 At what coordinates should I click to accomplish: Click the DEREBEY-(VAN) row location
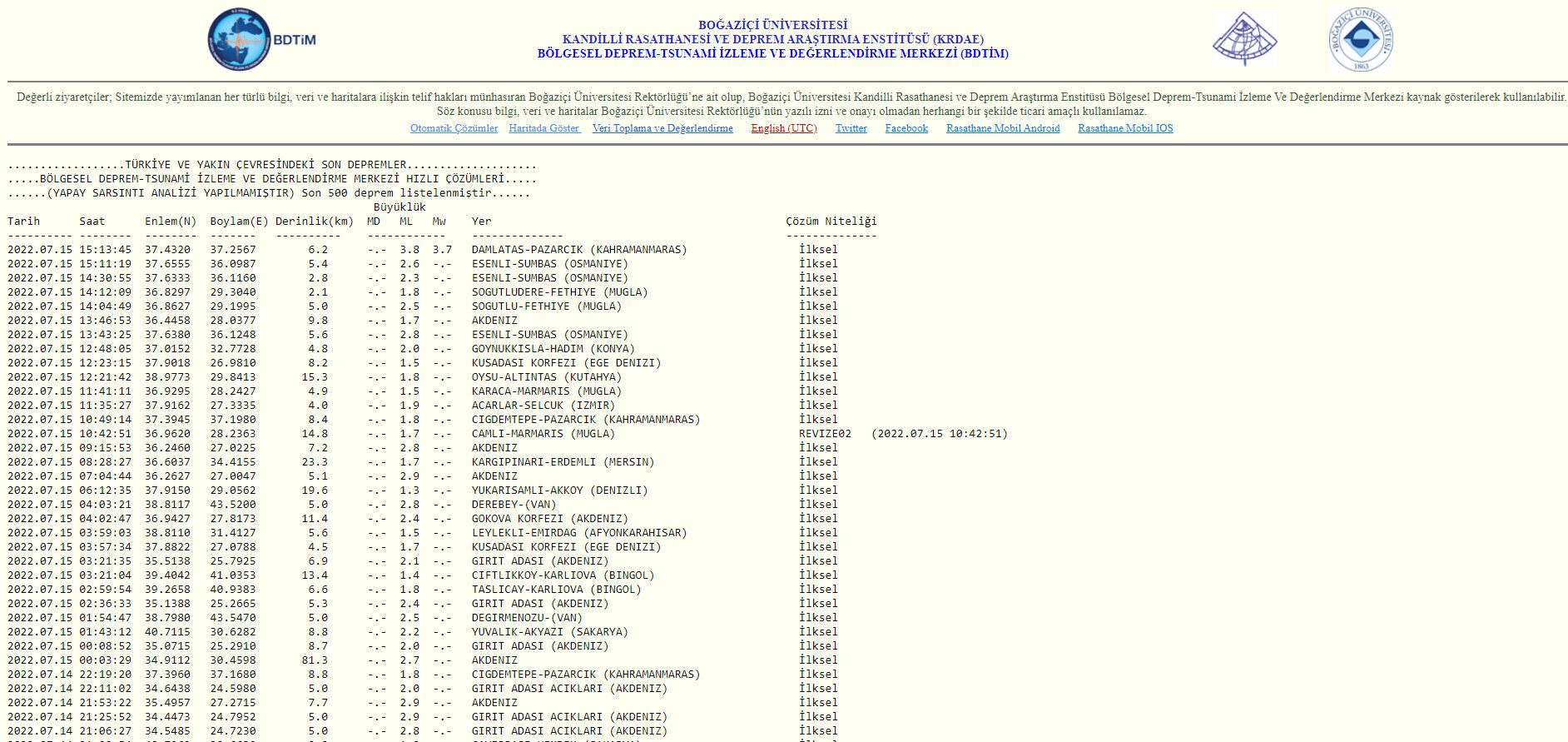pos(514,505)
